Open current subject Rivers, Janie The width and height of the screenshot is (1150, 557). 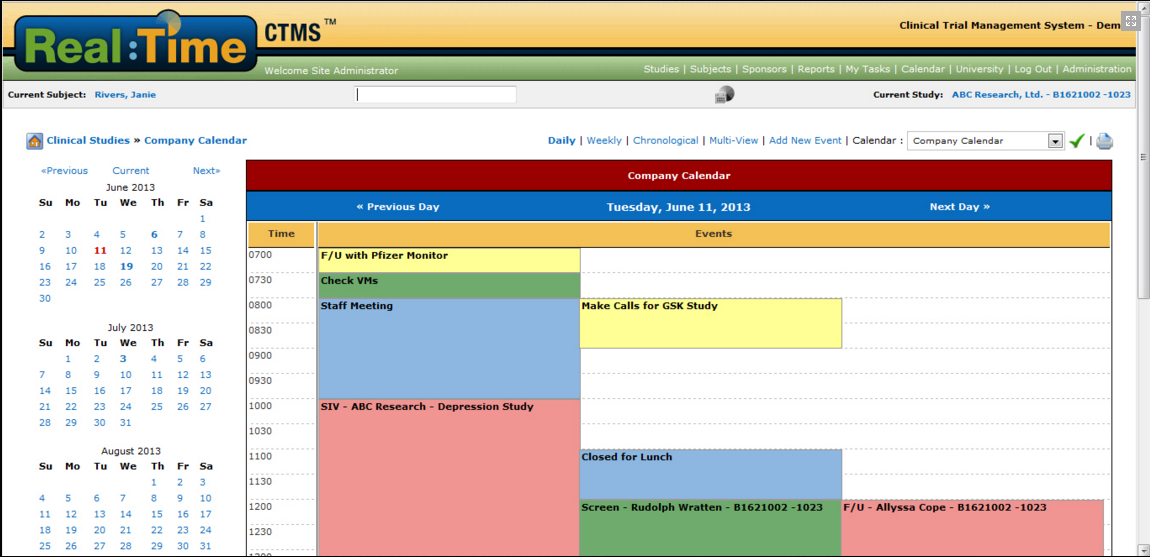coord(125,95)
